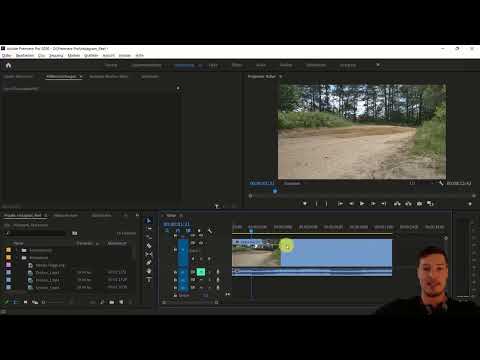Image resolution: width=480 pixels, height=360 pixels.
Task: Open Program monitor settings wrench menu
Action: point(441,183)
